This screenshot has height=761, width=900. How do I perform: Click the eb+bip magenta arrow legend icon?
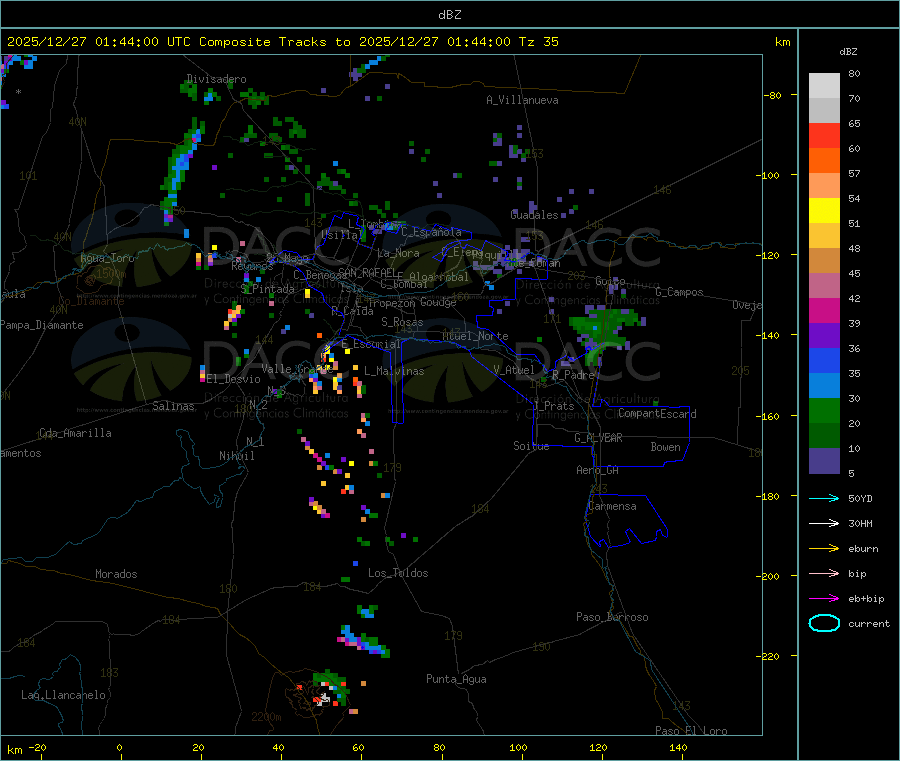click(x=824, y=599)
